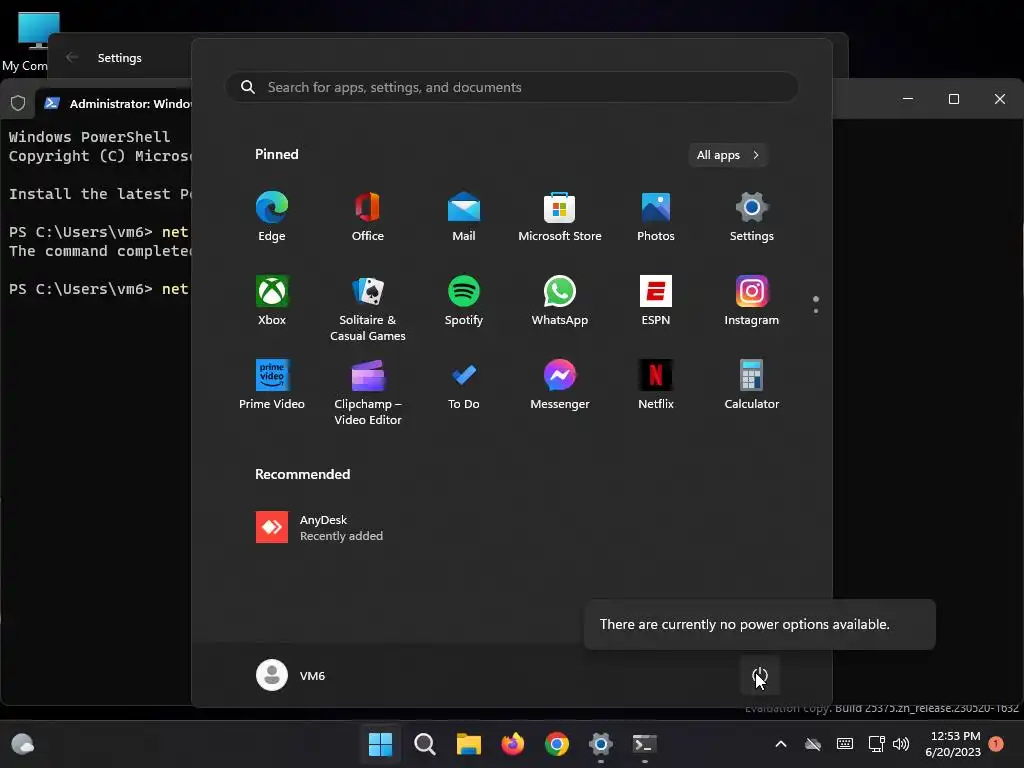Go to next page of pinned apps
Screen dimensions: 1024x768
pos(816,311)
